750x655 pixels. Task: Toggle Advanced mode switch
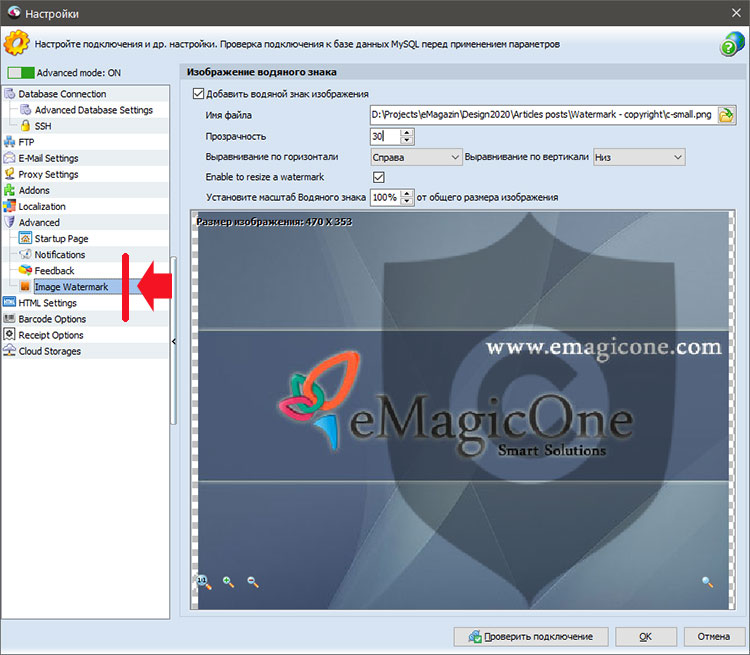click(x=21, y=73)
